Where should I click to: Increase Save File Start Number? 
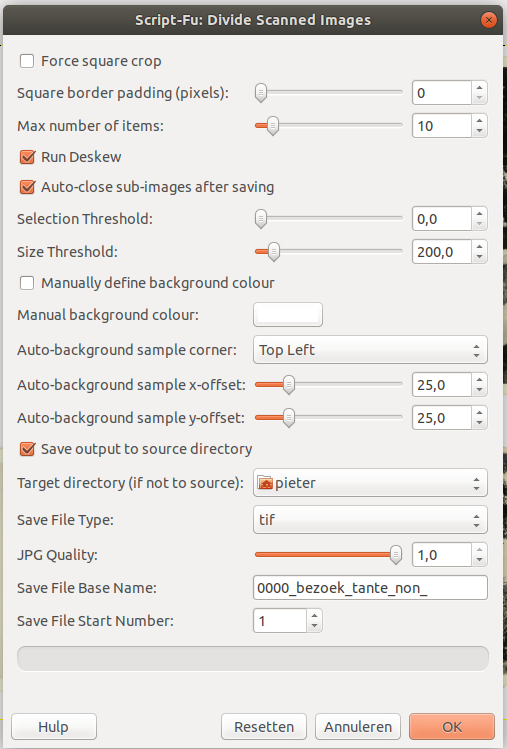314,615
